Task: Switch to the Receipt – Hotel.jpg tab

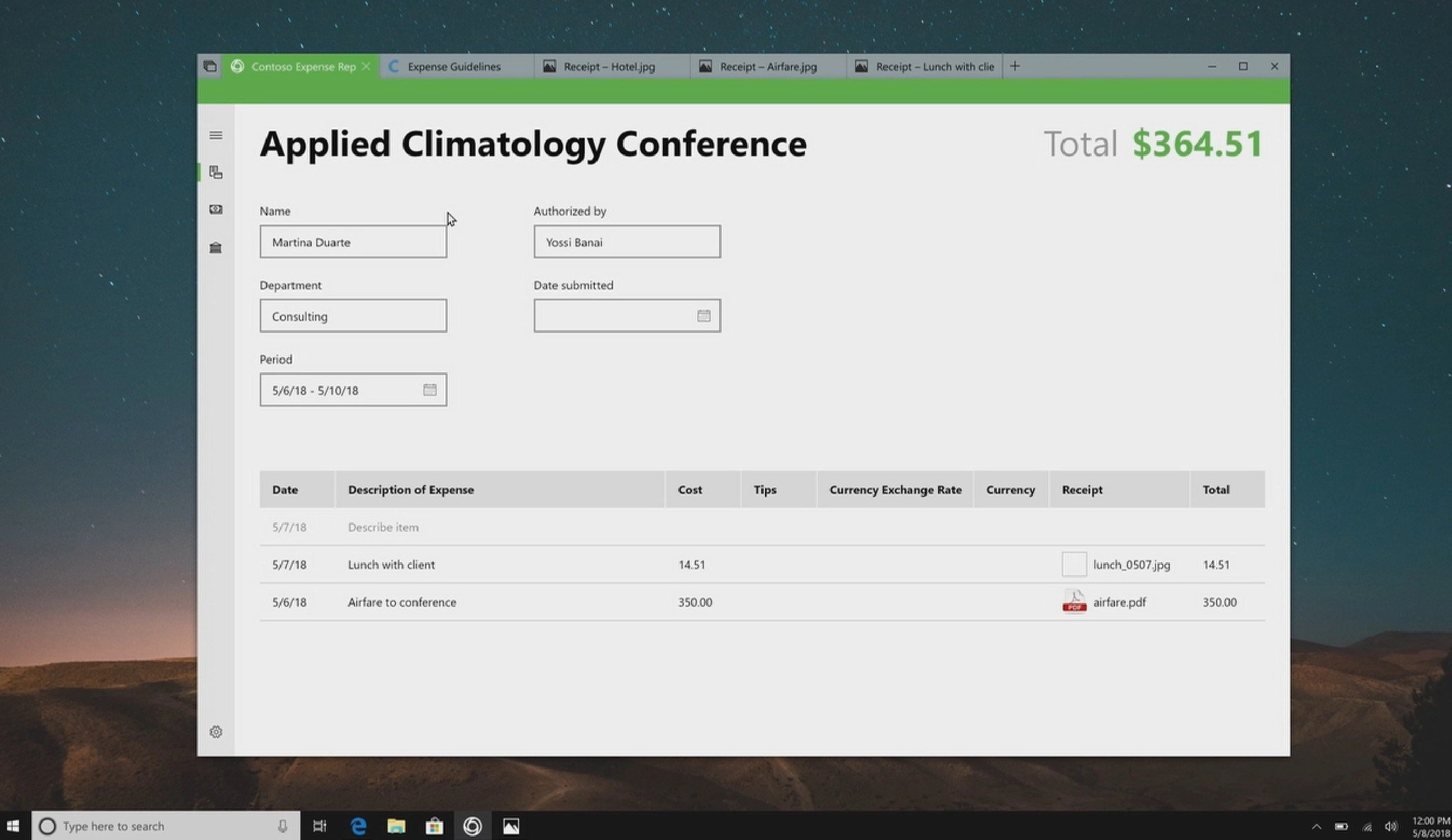Action: 608,67
